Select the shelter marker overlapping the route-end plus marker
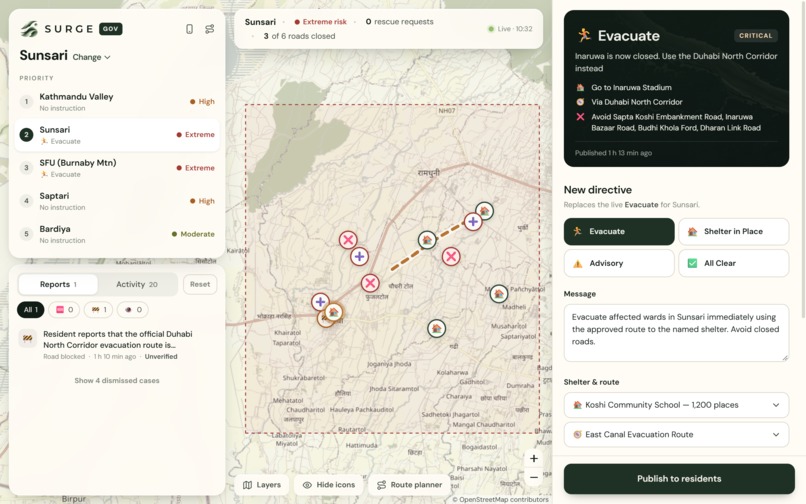The image size is (806, 504). coord(485,210)
